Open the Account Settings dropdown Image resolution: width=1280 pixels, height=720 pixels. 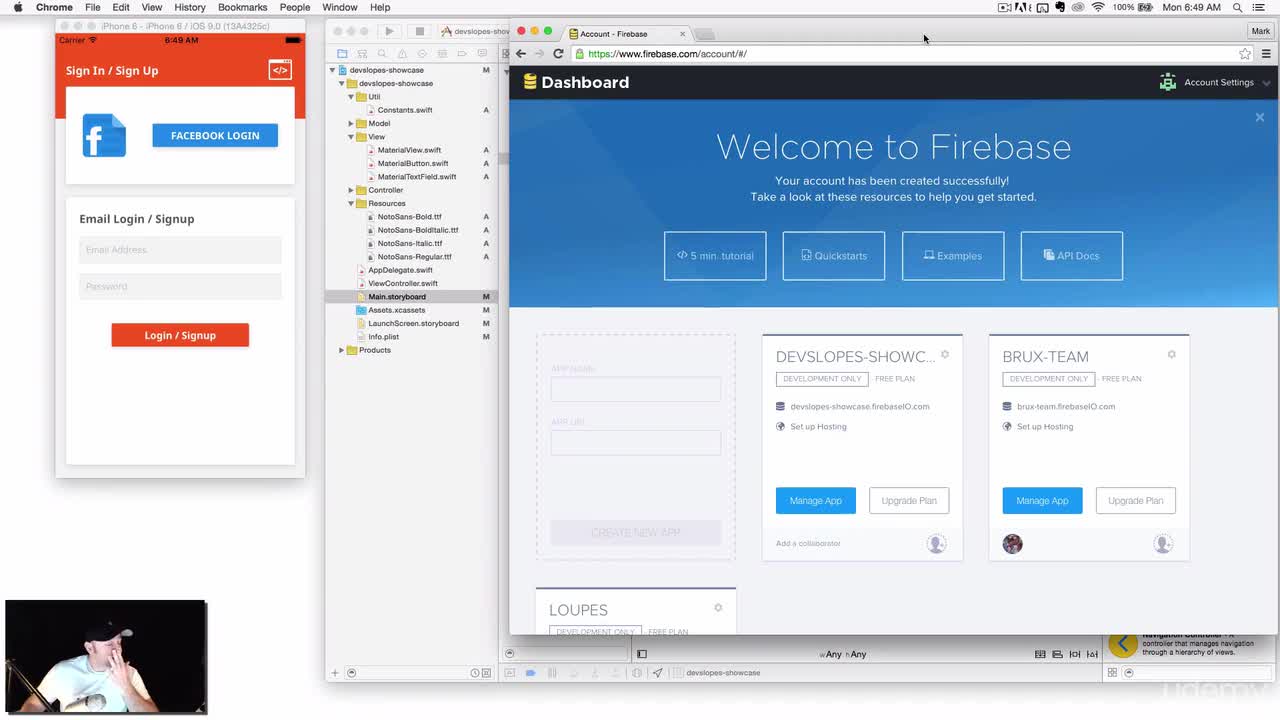[x=1215, y=82]
